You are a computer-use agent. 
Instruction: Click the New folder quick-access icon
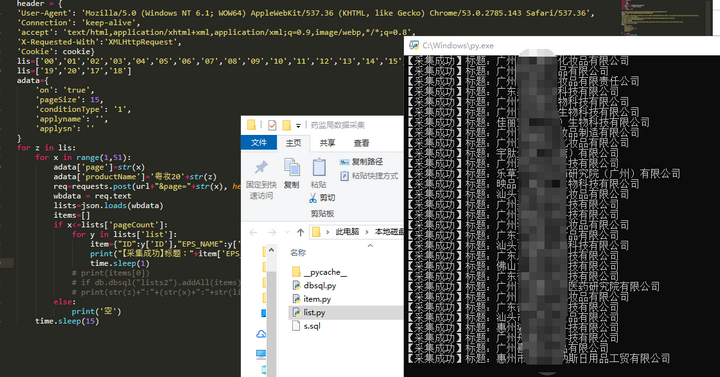pos(287,125)
